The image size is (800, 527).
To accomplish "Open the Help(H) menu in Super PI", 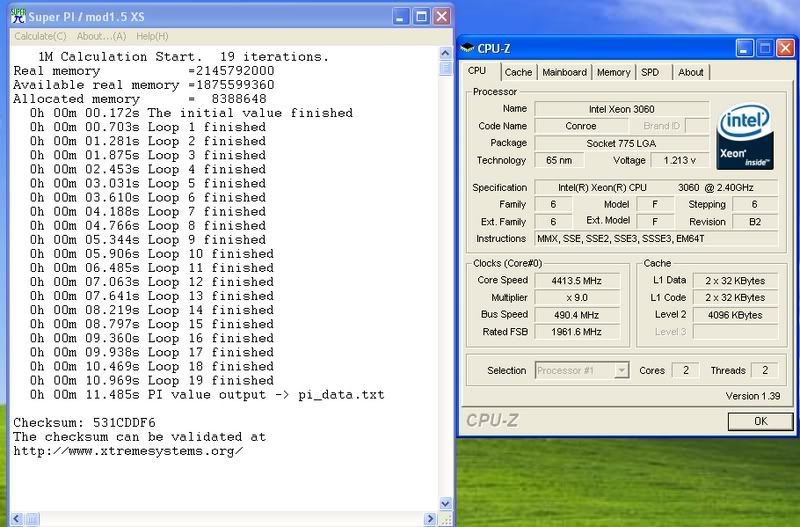I will pos(152,36).
